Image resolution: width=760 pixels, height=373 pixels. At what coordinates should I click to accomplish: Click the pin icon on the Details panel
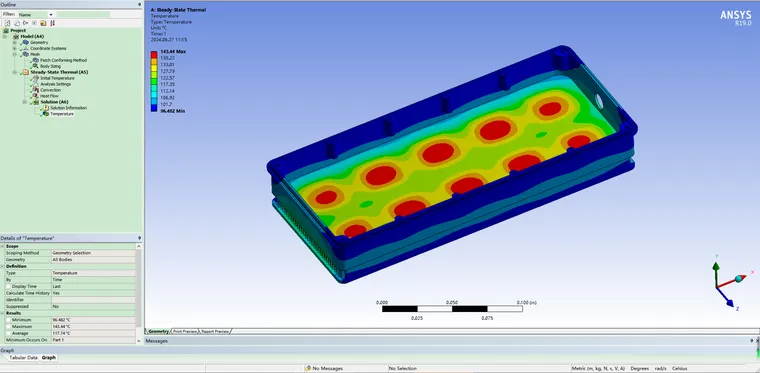coord(140,238)
